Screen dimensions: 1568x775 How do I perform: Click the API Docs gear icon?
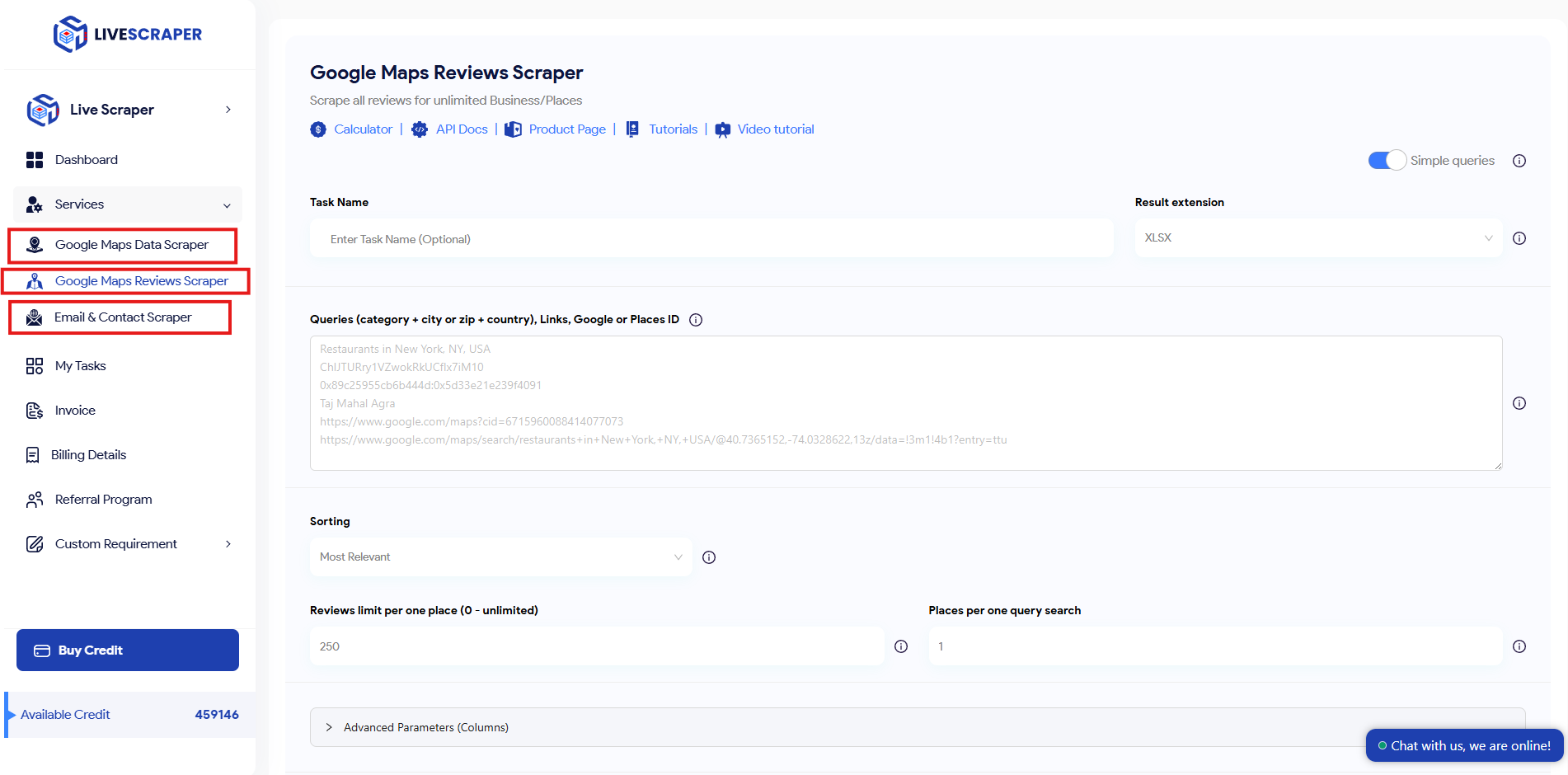pyautogui.click(x=420, y=129)
